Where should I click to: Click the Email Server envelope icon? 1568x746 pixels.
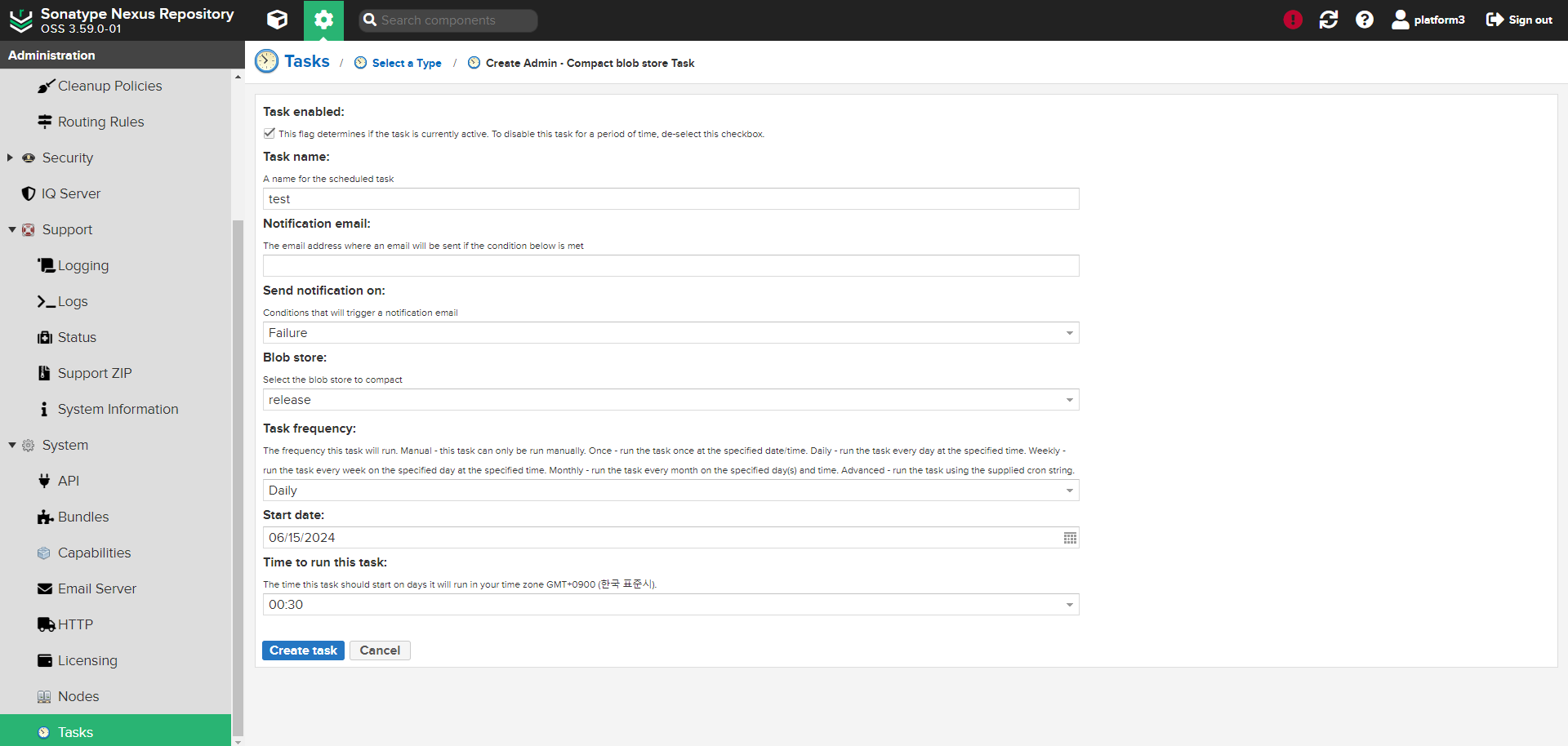point(45,588)
